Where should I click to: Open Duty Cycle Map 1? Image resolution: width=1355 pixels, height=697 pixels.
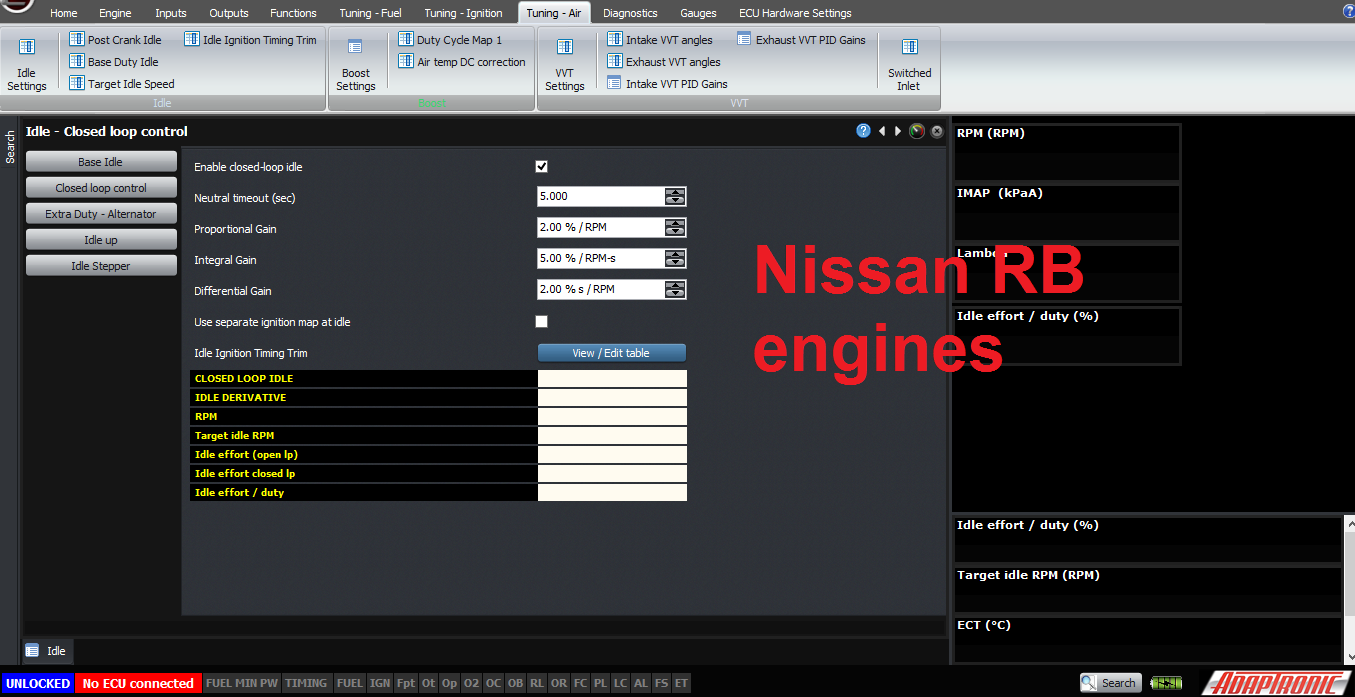pos(450,40)
